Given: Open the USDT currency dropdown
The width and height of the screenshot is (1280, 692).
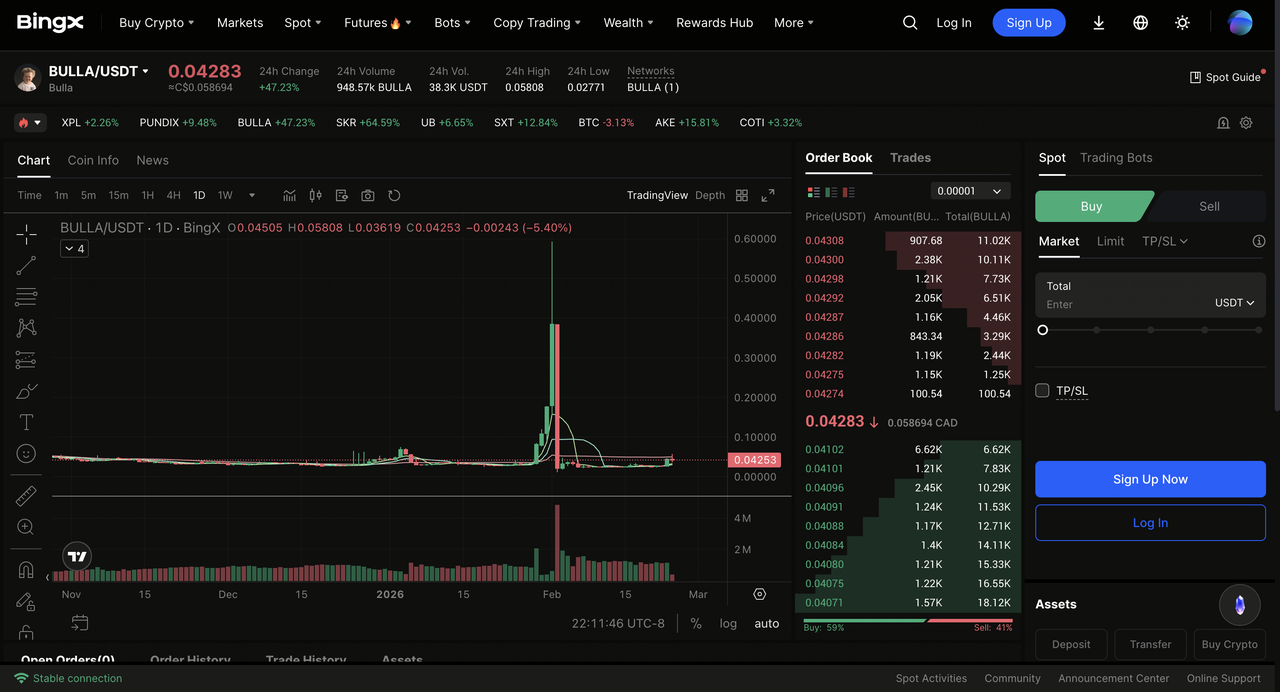Looking at the screenshot, I should click(x=1234, y=303).
